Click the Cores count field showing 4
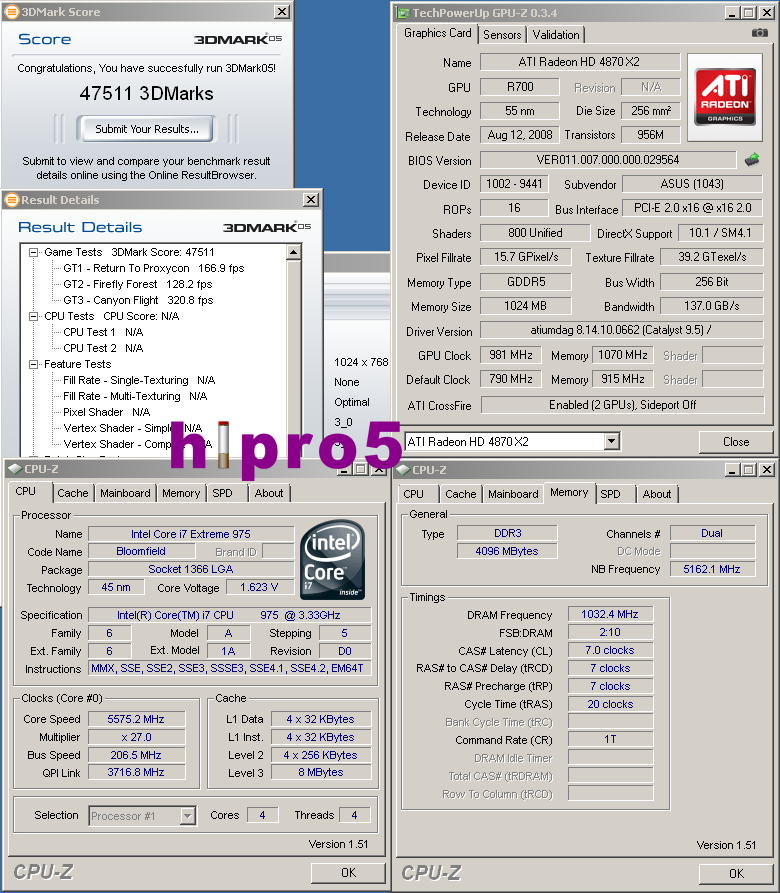This screenshot has width=780, height=893. click(x=262, y=815)
